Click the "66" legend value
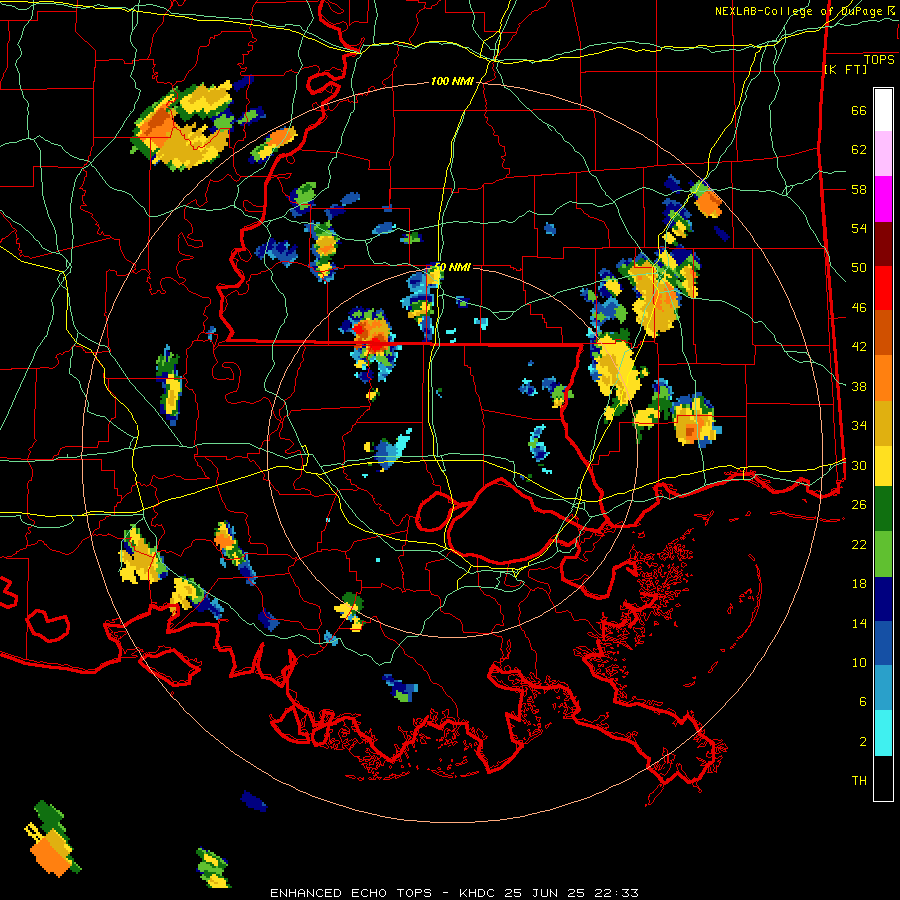 [859, 111]
